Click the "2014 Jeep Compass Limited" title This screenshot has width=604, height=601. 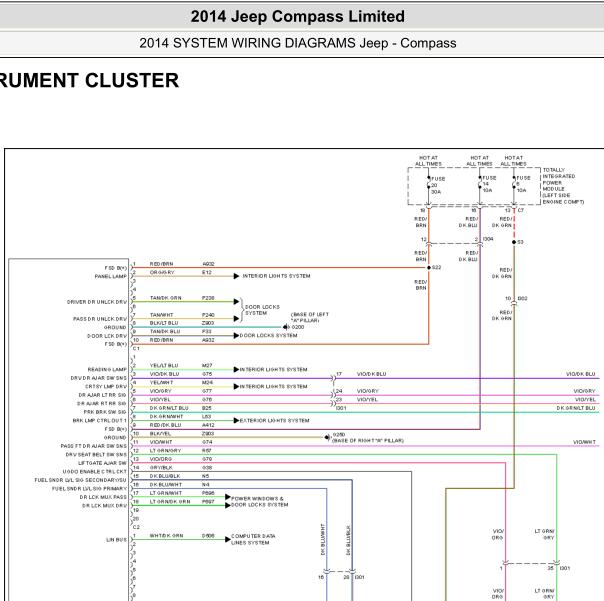(x=297, y=17)
